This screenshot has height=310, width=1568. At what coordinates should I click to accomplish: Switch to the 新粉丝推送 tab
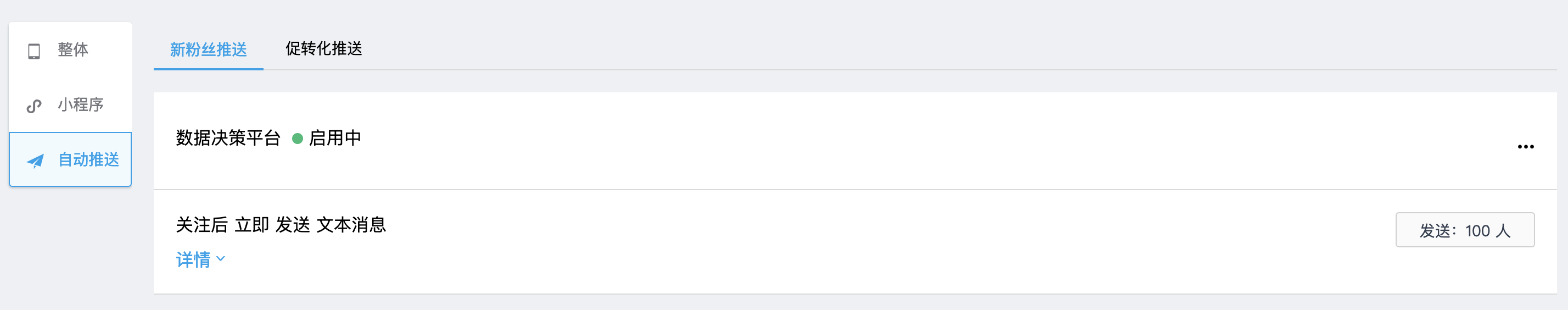point(208,49)
